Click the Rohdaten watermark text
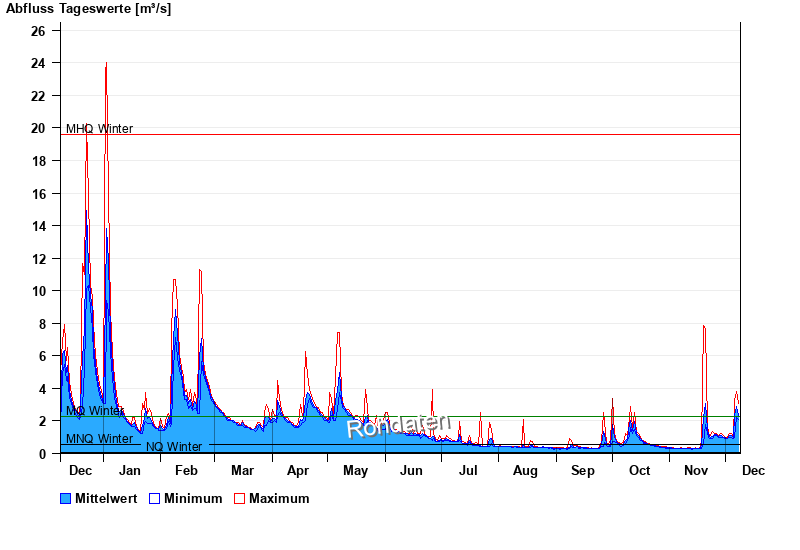This screenshot has height=550, width=800. 398,426
